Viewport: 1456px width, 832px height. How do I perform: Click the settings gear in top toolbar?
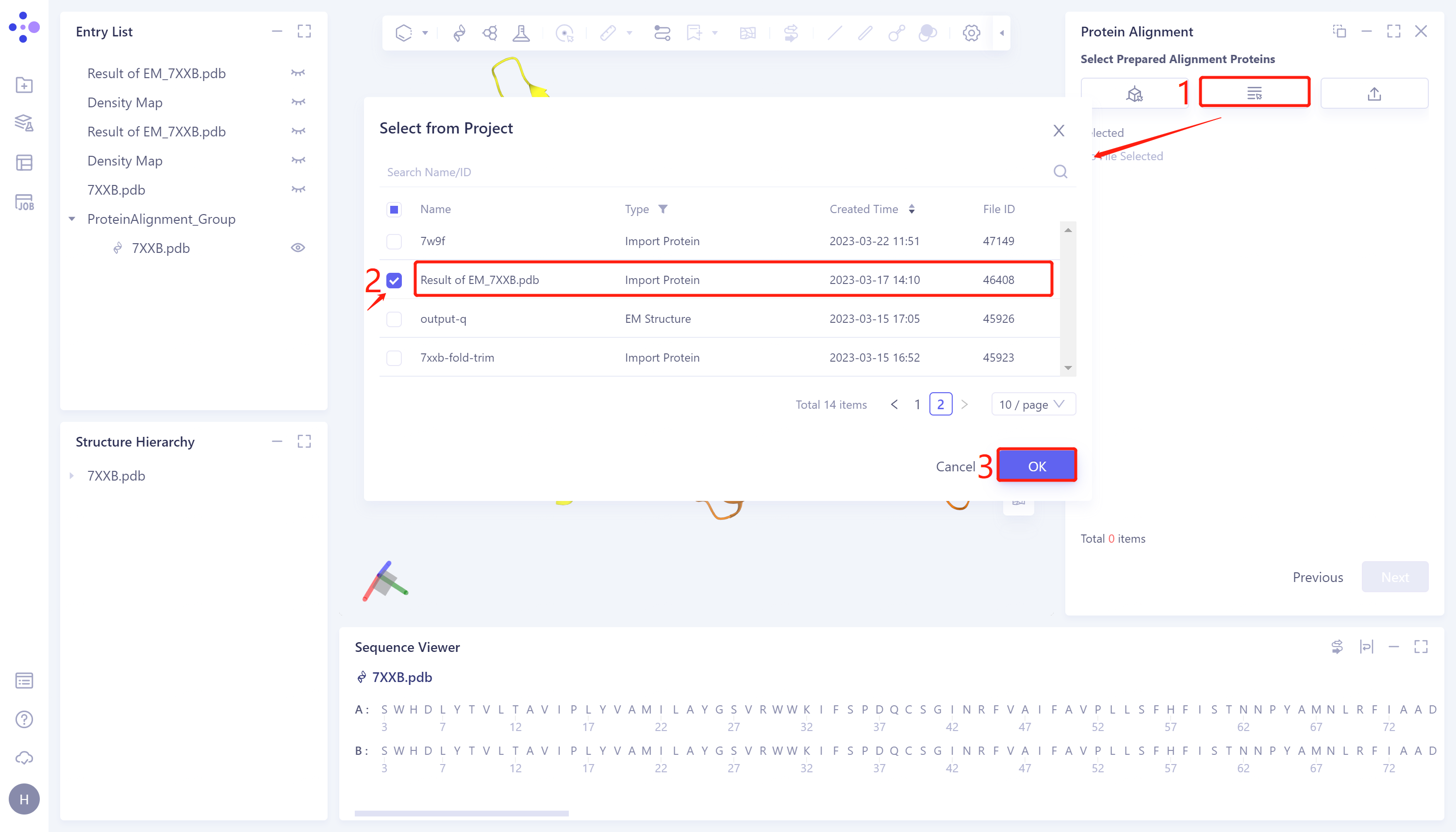point(971,33)
